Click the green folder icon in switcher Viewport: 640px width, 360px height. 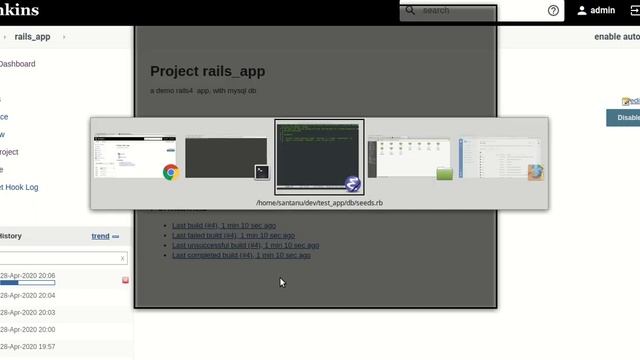[444, 173]
